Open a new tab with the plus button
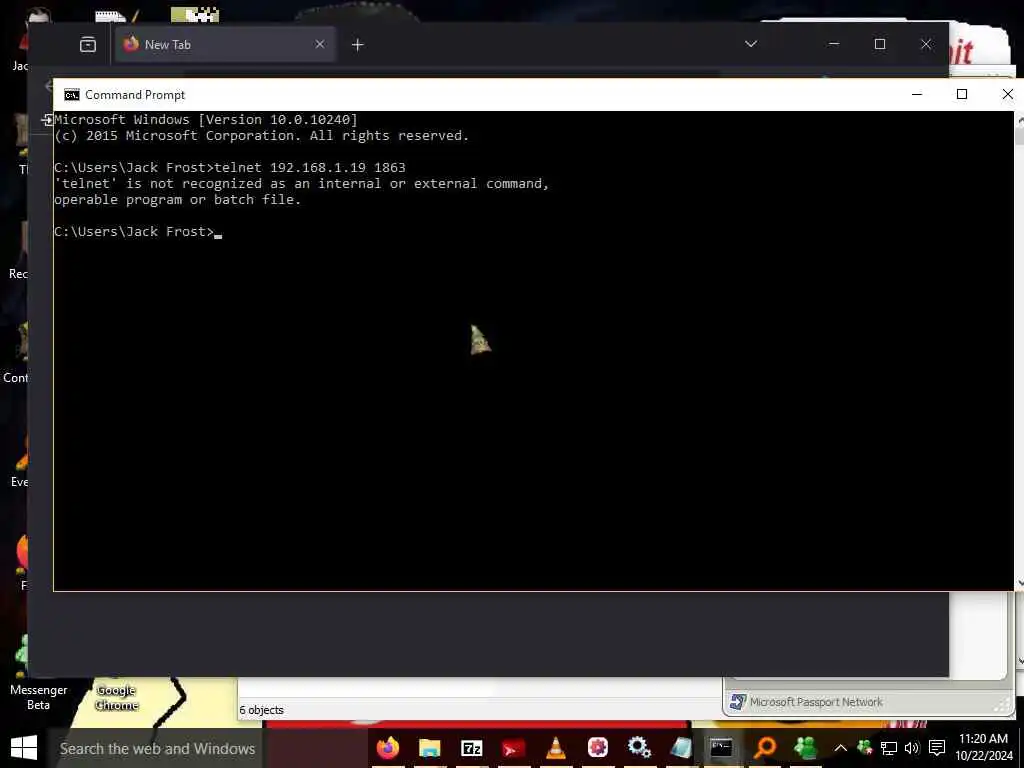Viewport: 1024px width, 768px height. coord(357,44)
